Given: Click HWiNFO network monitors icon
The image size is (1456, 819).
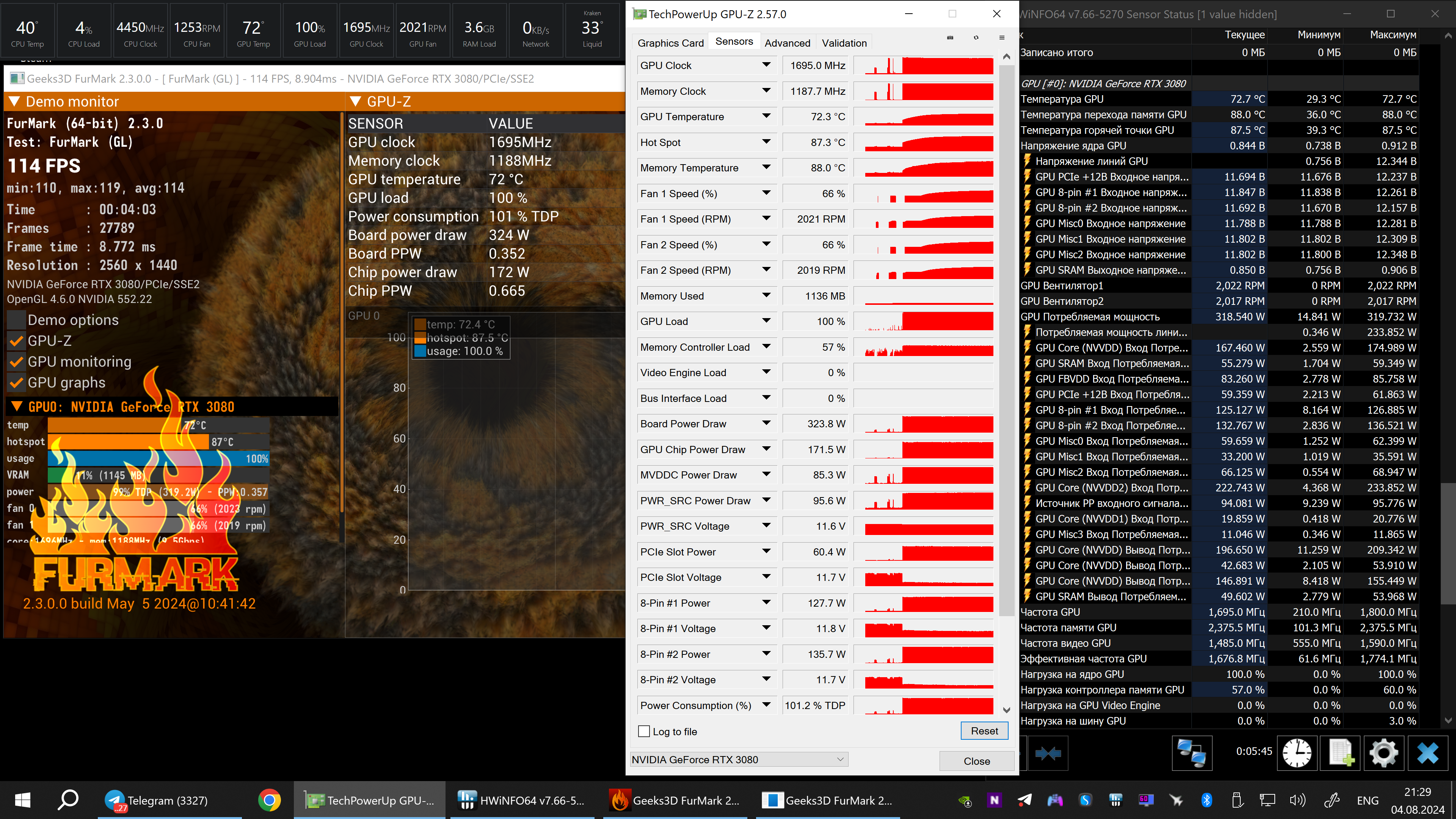Looking at the screenshot, I should tap(1192, 753).
